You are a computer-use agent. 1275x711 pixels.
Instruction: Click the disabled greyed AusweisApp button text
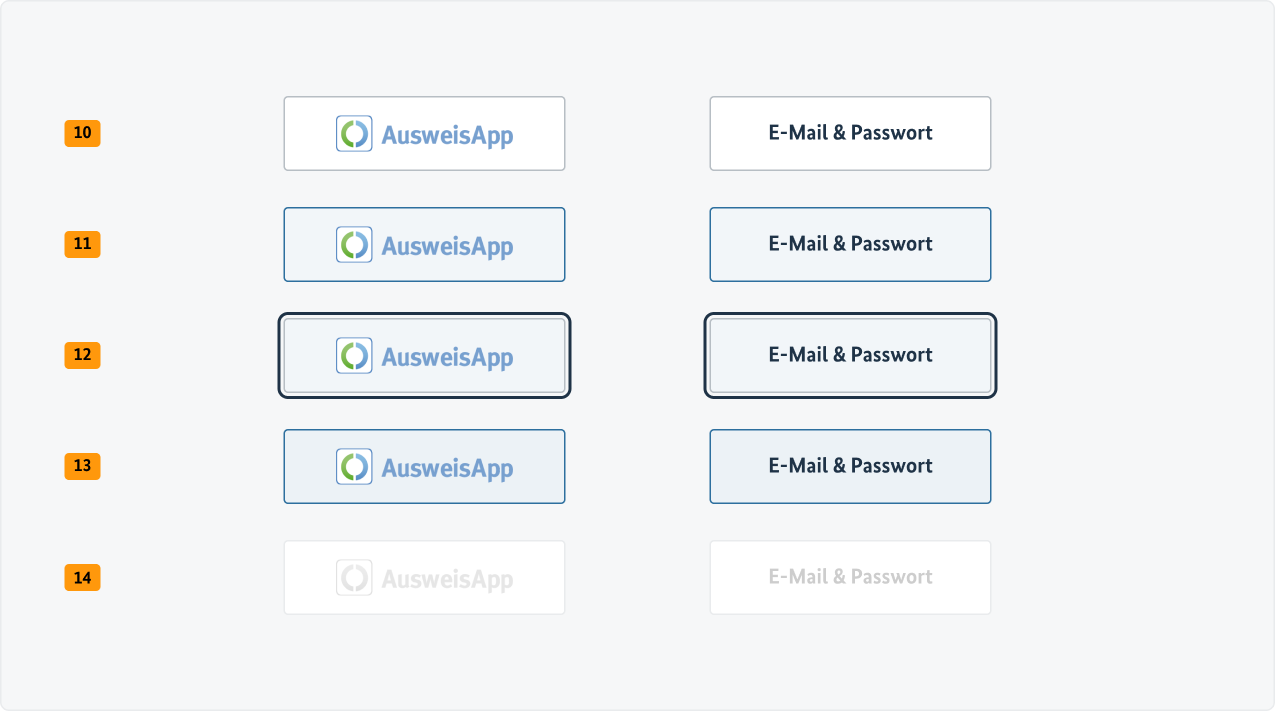tap(447, 579)
